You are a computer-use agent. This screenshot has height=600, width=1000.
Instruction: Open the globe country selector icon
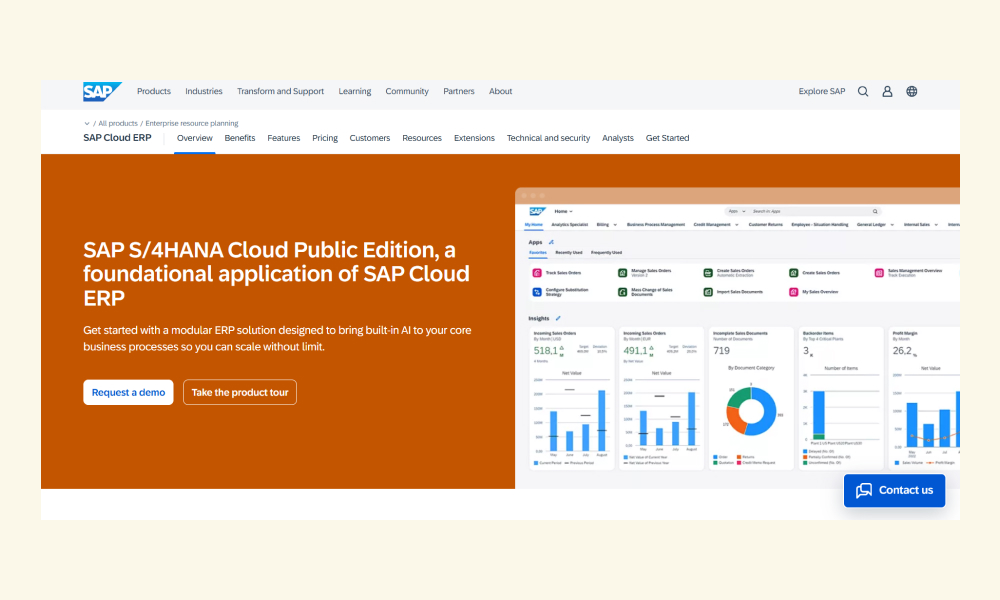[912, 91]
